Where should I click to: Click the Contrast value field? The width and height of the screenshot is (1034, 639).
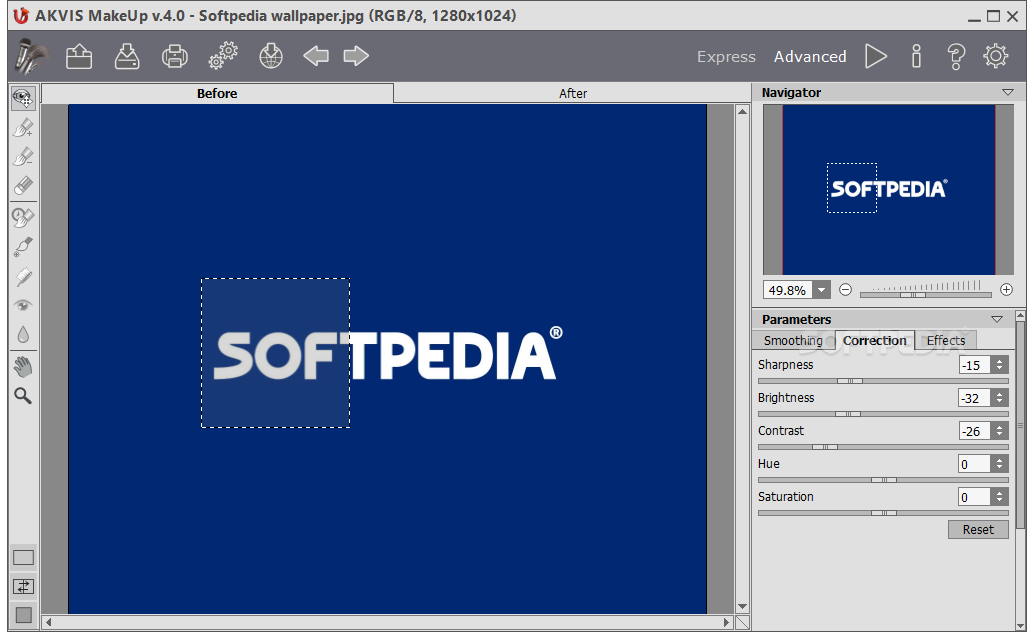coord(975,431)
